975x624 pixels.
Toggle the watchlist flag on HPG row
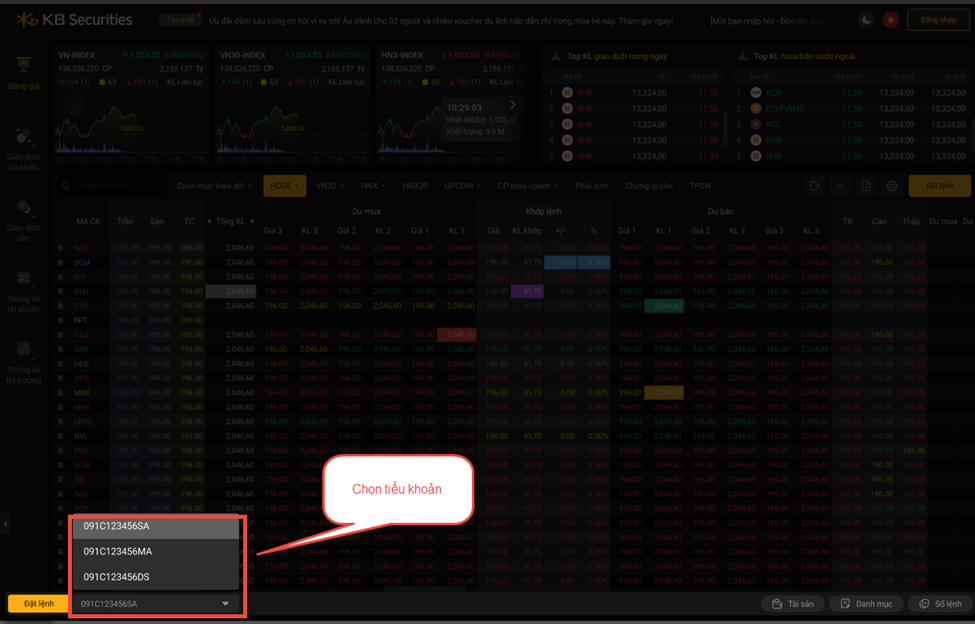61,378
